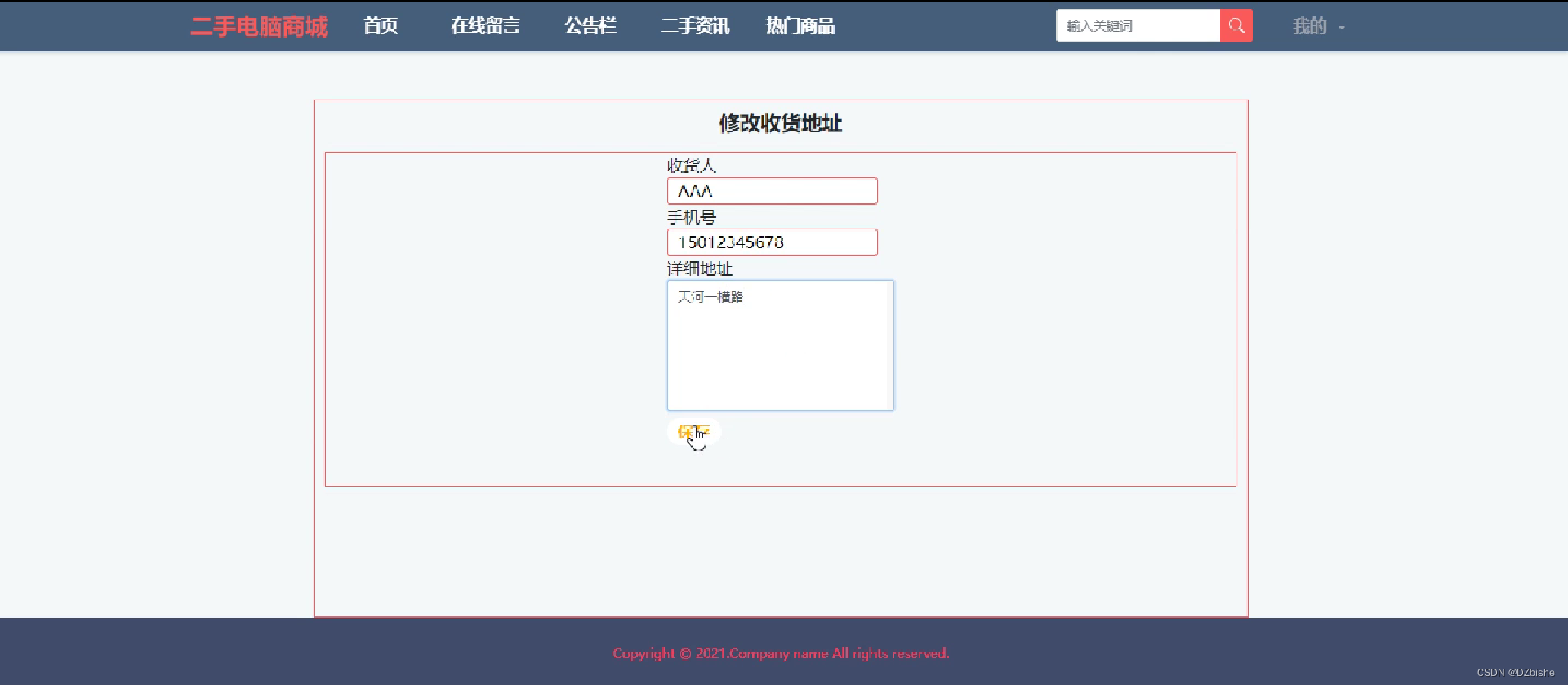Click the 修改收货地址 heading

780,123
